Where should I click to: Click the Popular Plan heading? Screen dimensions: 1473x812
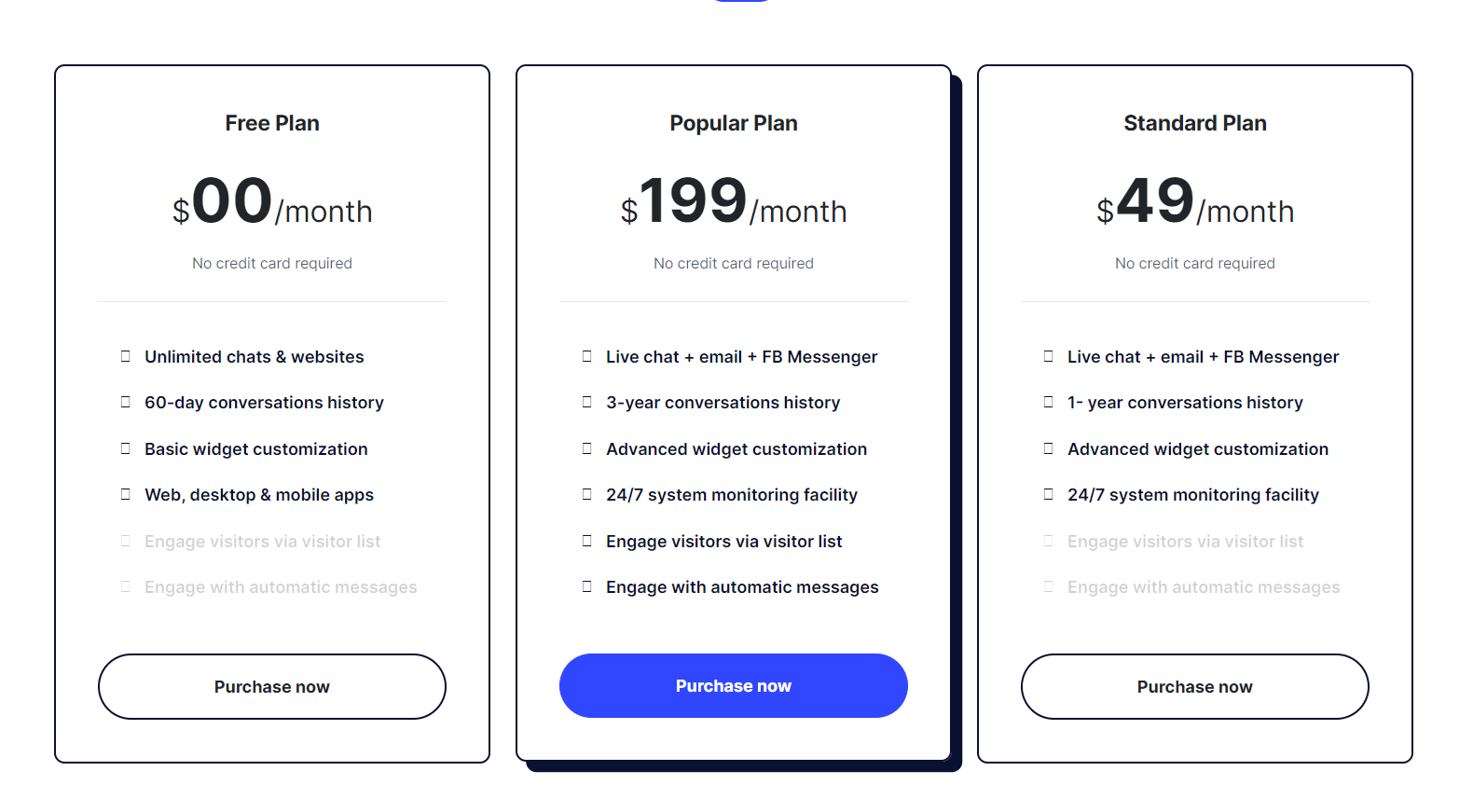click(734, 123)
